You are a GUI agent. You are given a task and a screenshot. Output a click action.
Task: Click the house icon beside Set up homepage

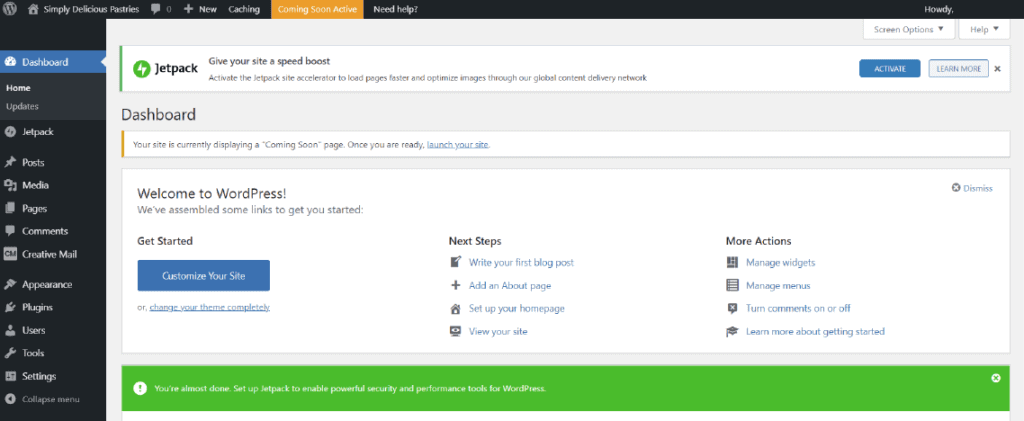[x=456, y=308]
